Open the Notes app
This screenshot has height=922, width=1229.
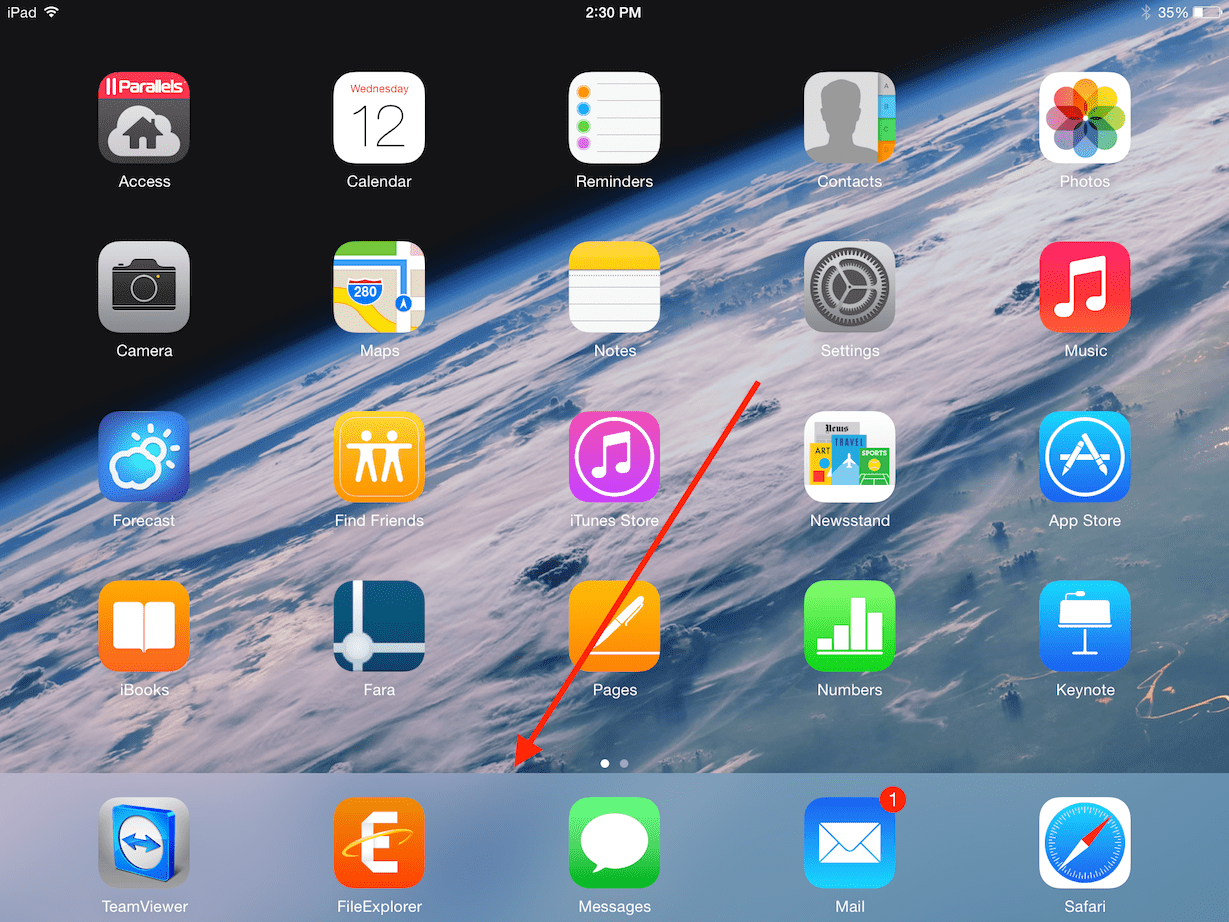pos(614,287)
